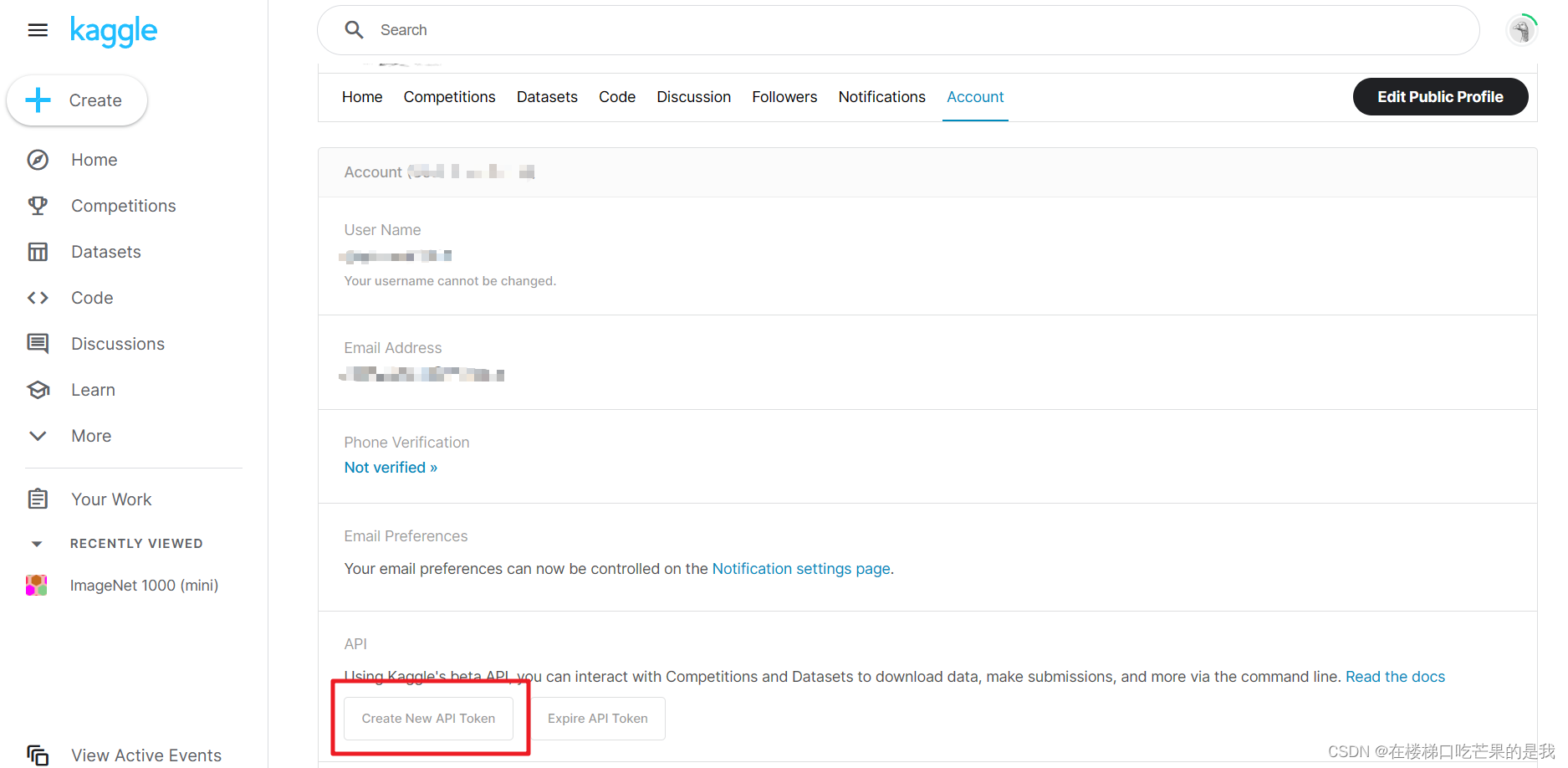The height and width of the screenshot is (768, 1568).
Task: Click the search magnifier icon
Action: click(x=355, y=30)
